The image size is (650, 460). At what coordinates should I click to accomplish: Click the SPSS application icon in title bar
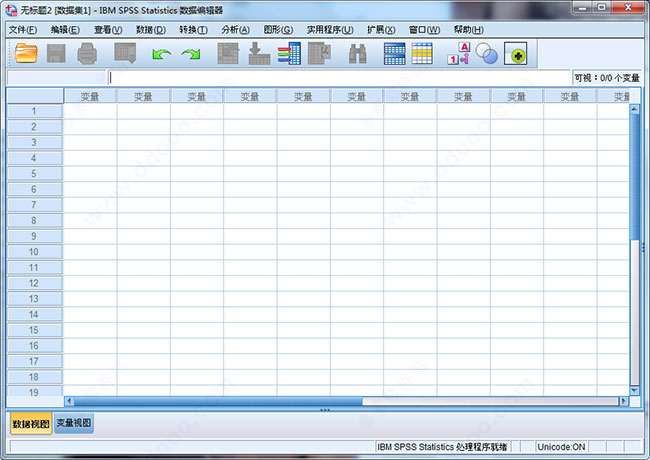click(x=11, y=10)
